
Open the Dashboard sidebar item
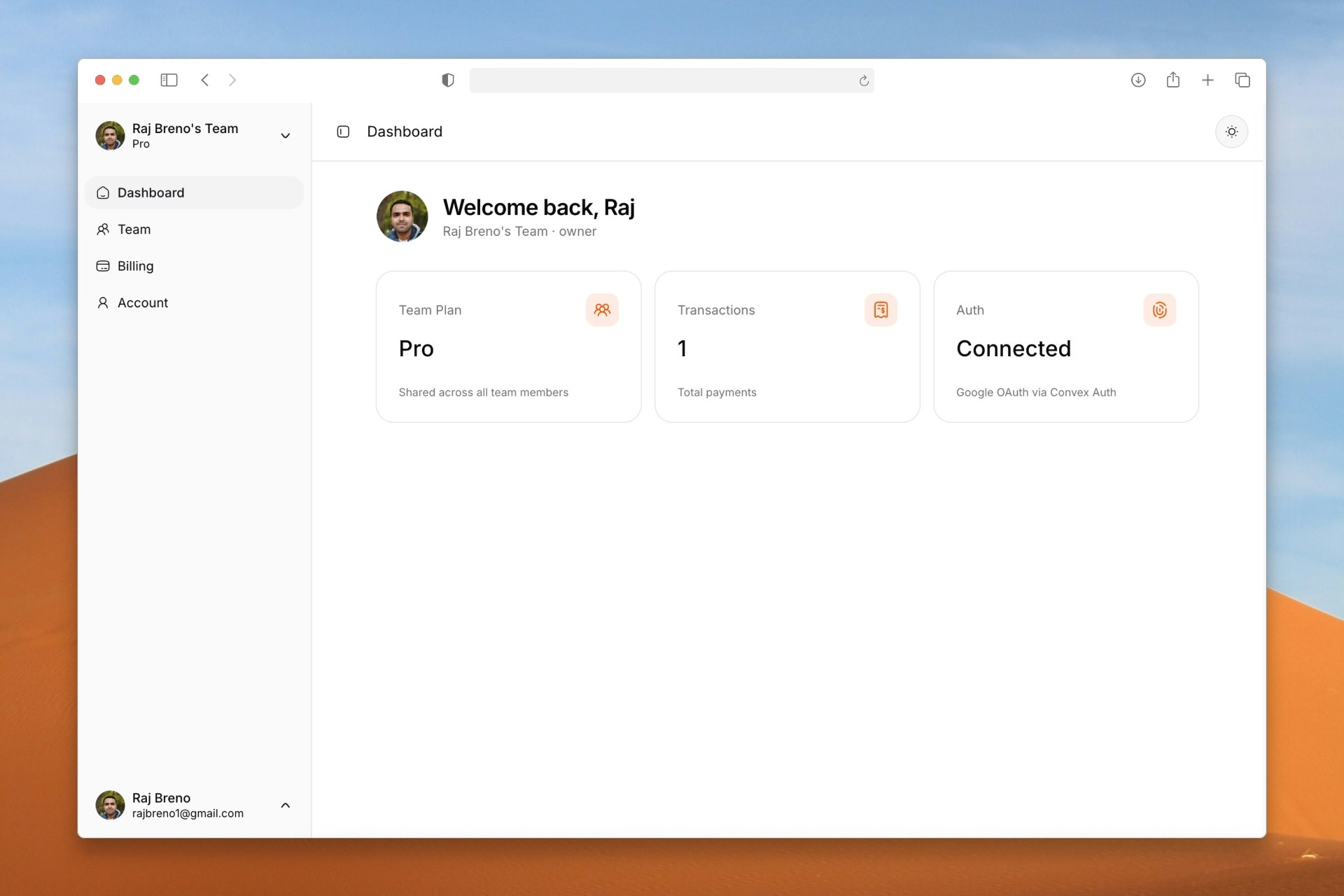pos(150,192)
